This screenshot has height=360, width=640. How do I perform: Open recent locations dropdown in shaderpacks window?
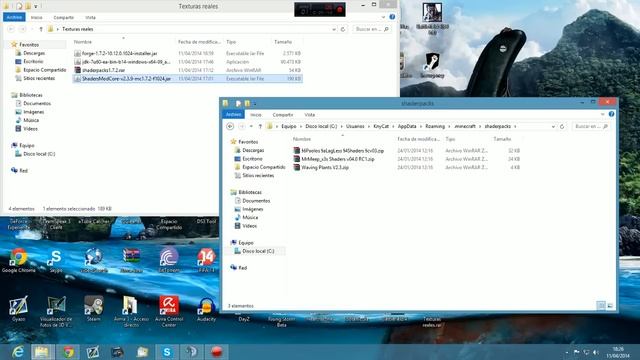click(x=251, y=127)
